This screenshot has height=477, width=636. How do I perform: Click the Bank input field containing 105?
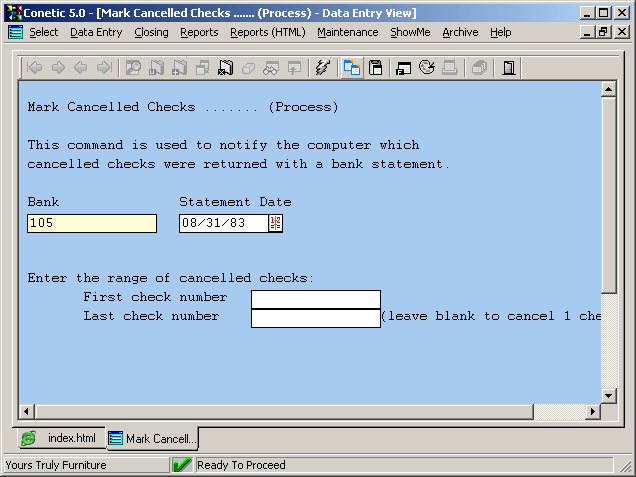[x=92, y=223]
